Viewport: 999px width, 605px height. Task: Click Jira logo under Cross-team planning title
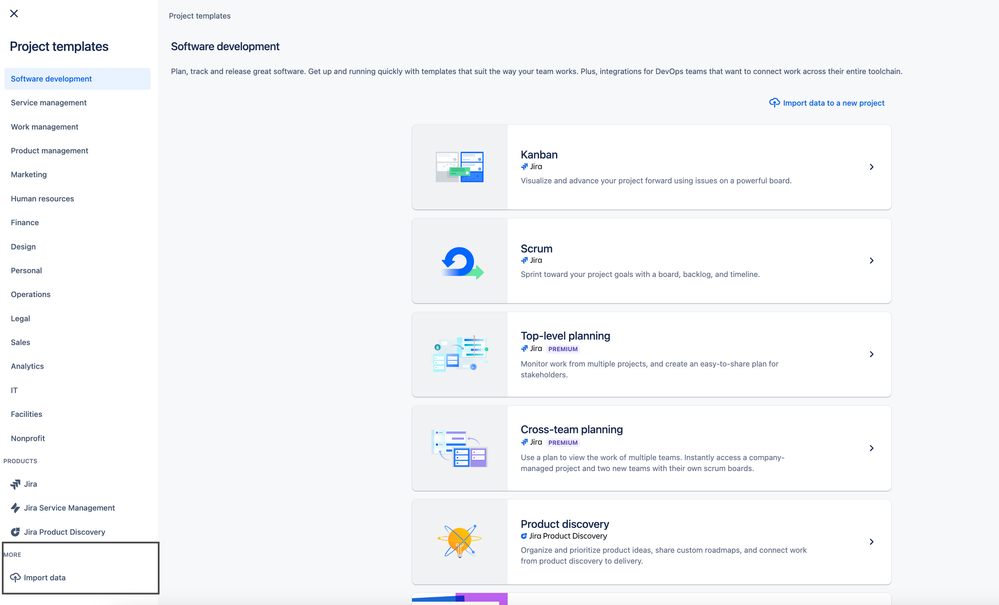[531, 442]
